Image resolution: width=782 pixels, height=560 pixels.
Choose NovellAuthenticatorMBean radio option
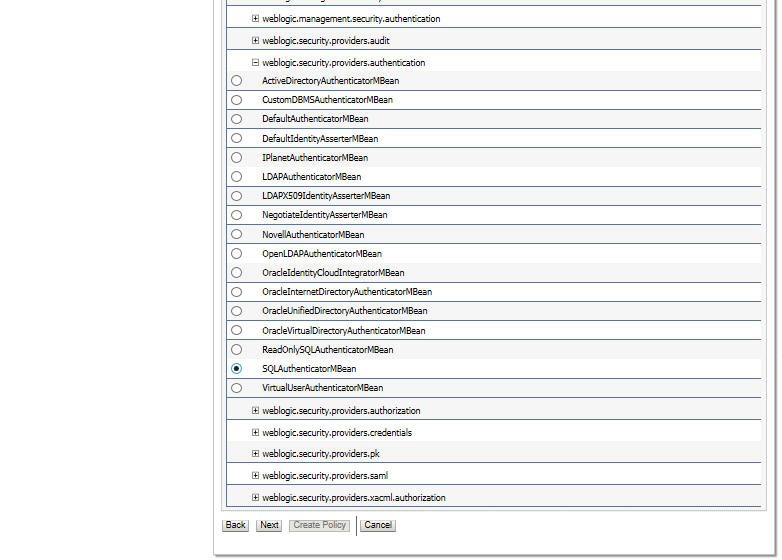click(x=236, y=234)
